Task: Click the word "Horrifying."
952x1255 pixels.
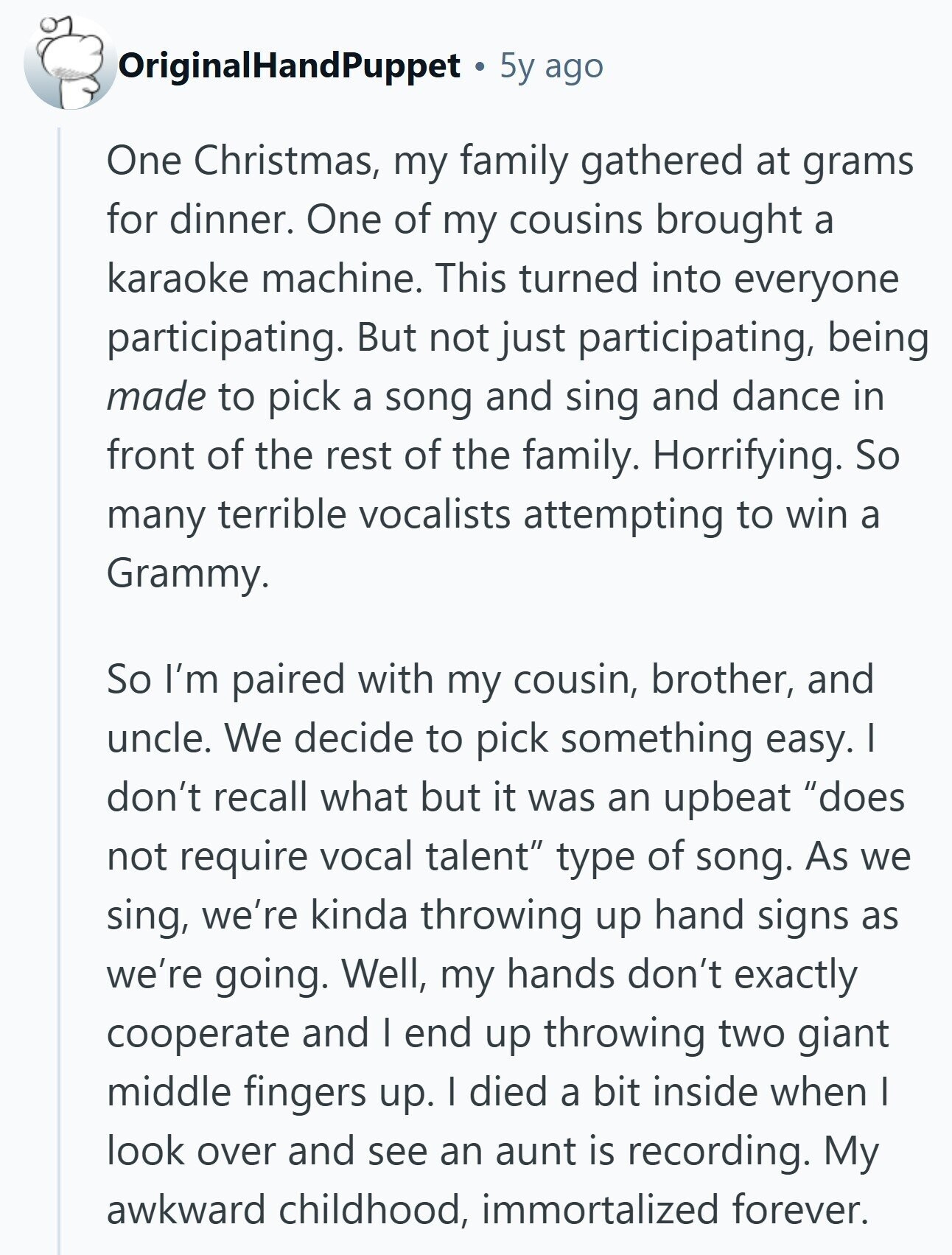Action: point(747,456)
